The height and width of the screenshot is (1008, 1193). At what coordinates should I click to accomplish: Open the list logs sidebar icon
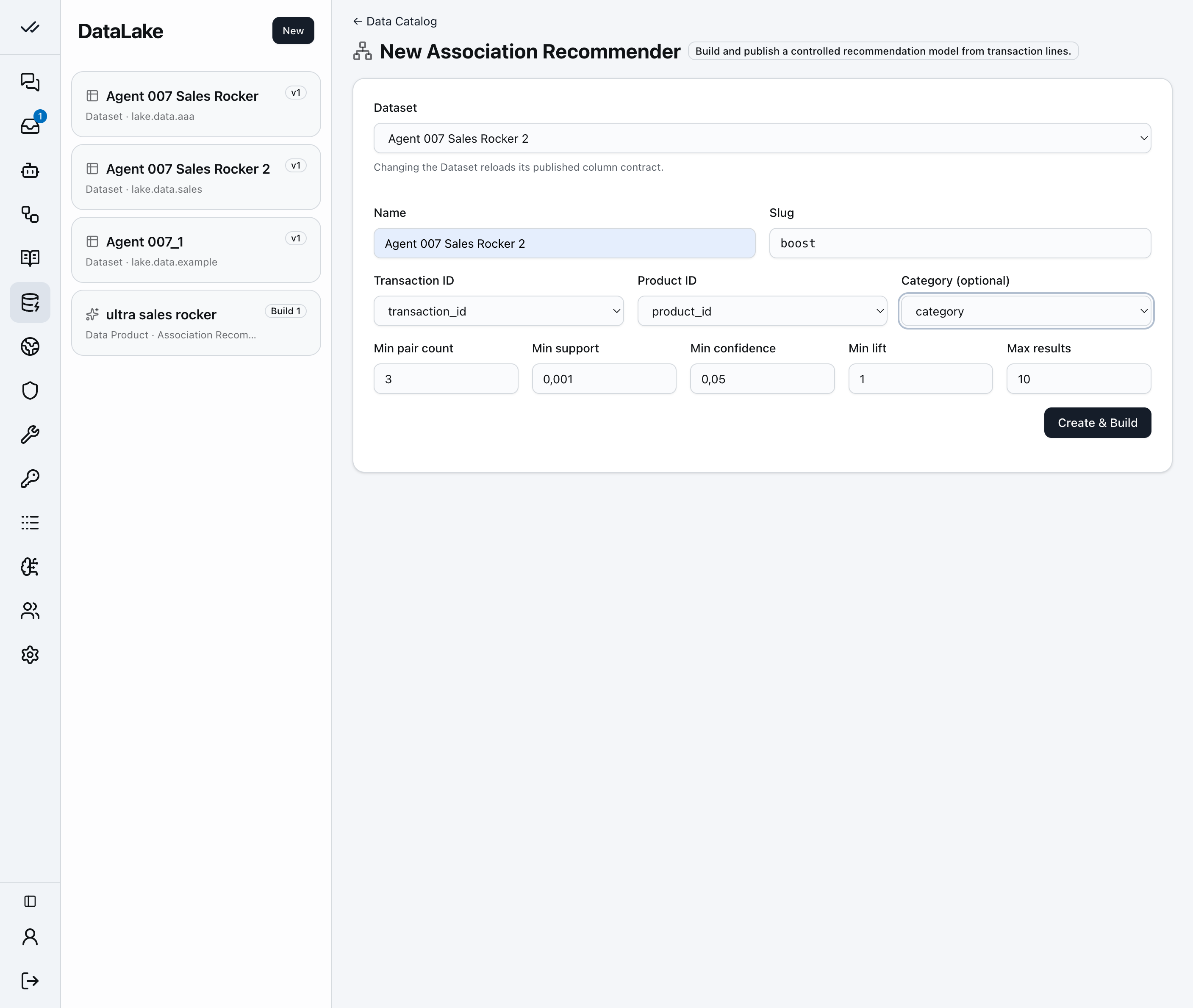pyautogui.click(x=30, y=522)
